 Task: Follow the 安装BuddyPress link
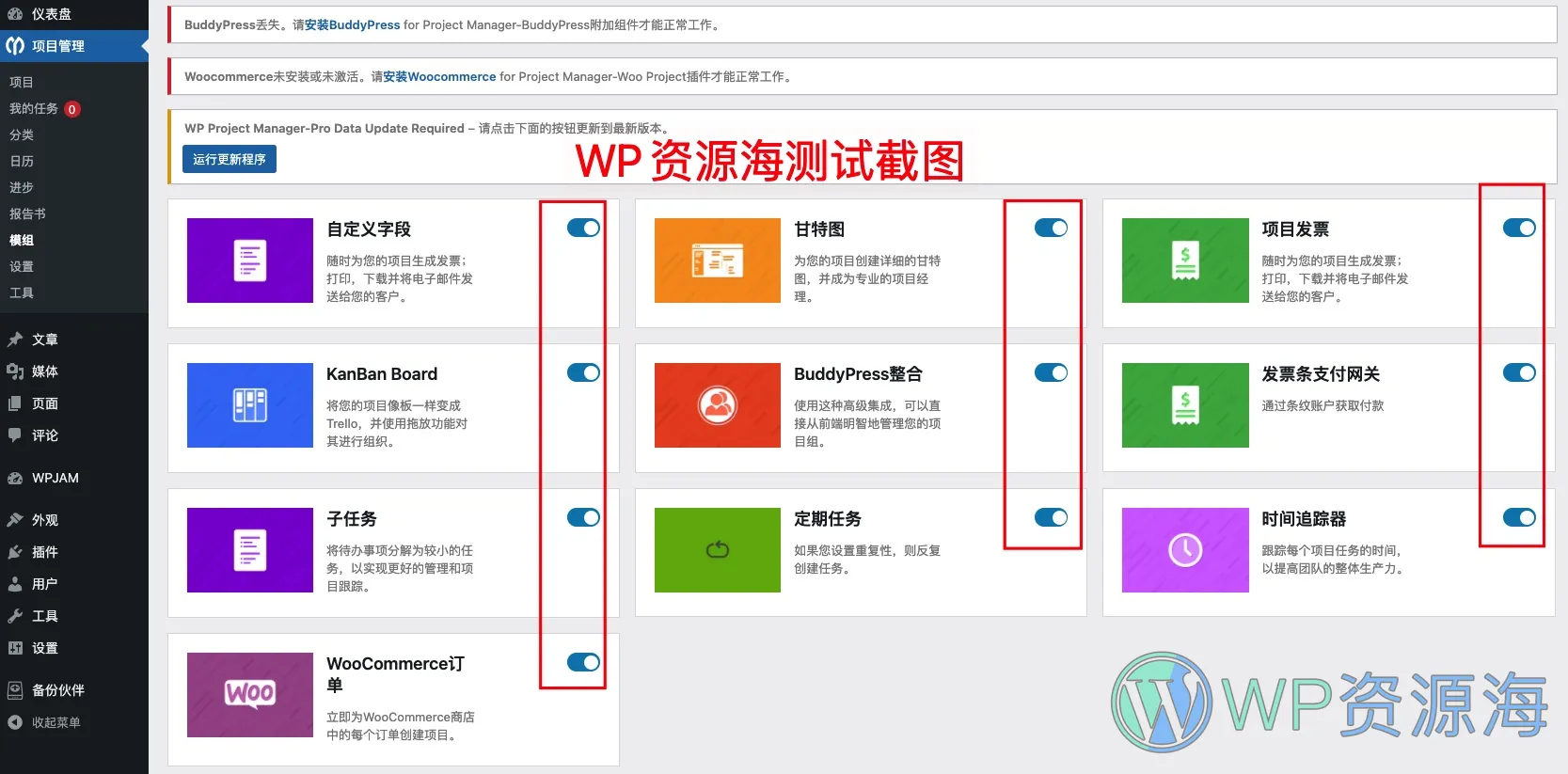[x=352, y=24]
